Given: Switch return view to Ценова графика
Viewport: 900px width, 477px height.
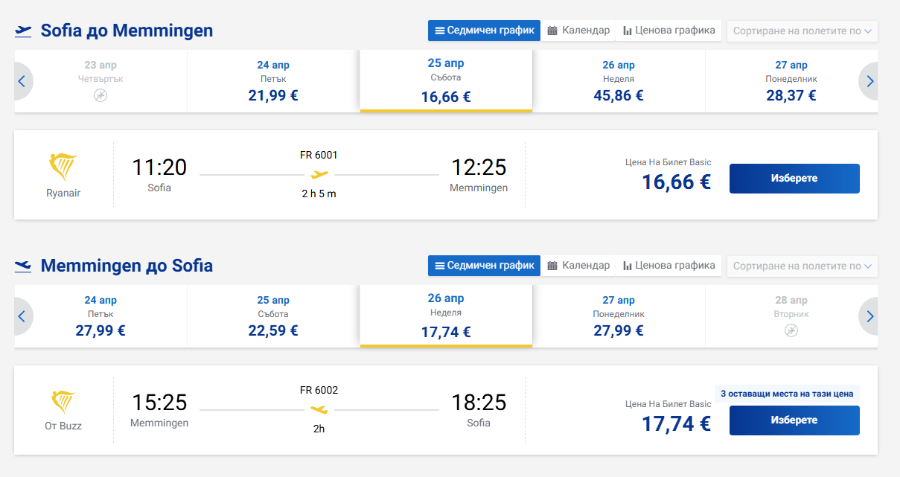Looking at the screenshot, I should click(669, 265).
